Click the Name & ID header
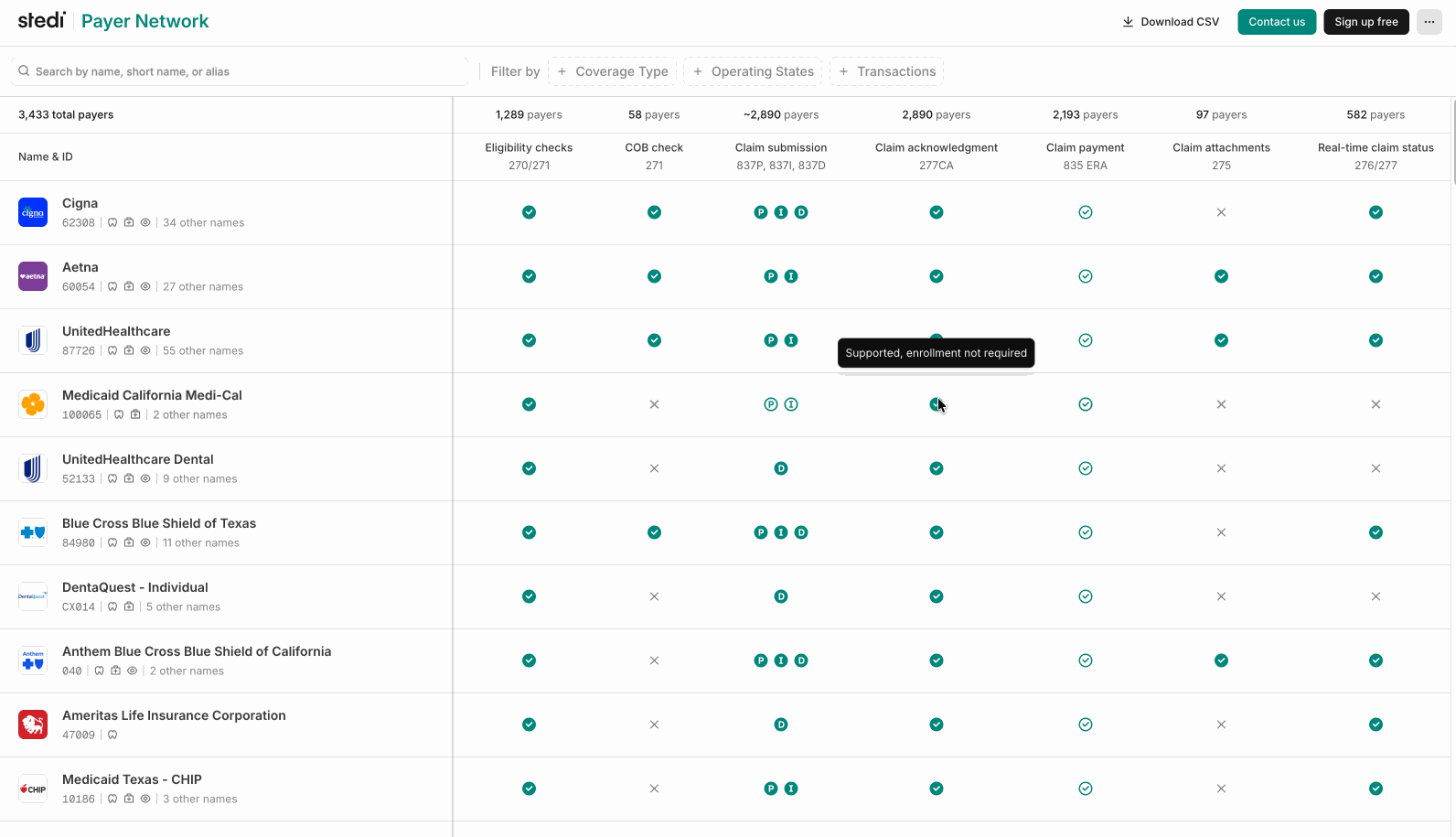This screenshot has width=1456, height=837. (46, 156)
